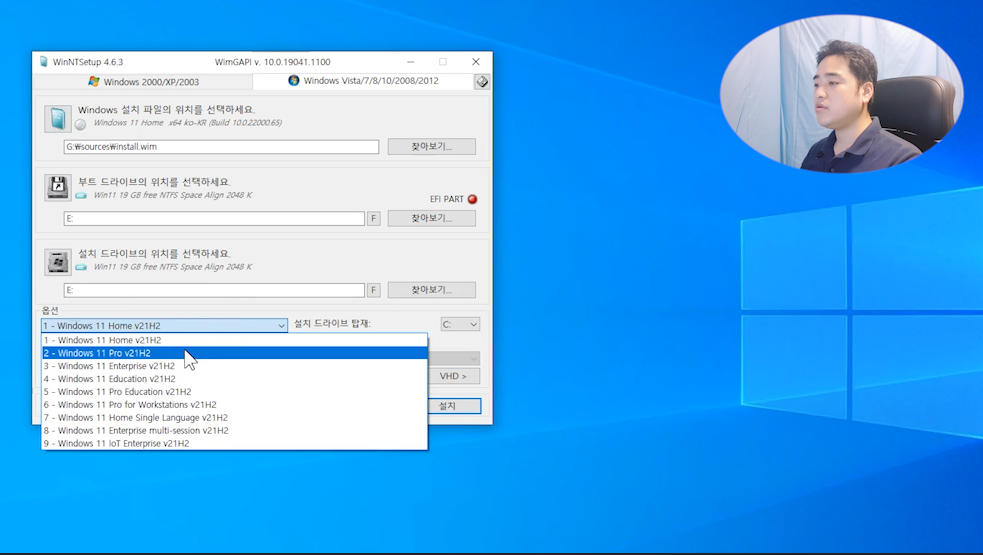Click the boot drive floppy icon

(58, 188)
